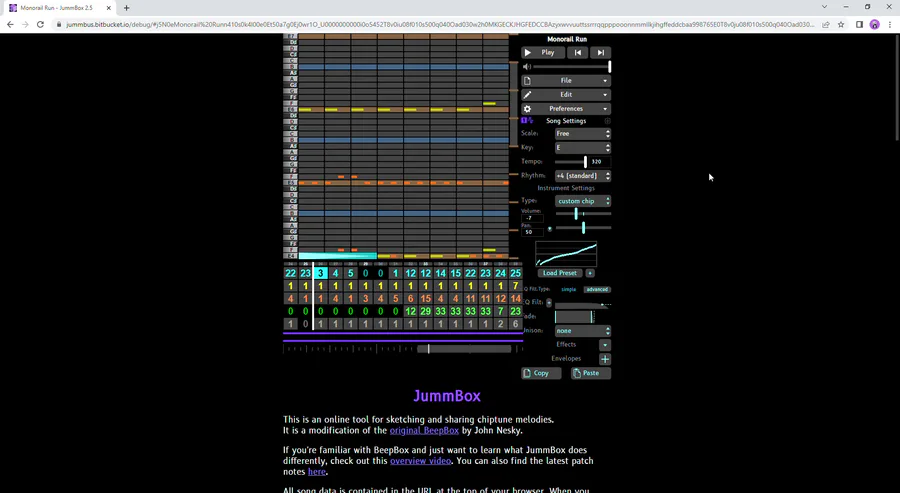900x493 pixels.
Task: Open the Unison dropdown
Action: [x=583, y=331]
